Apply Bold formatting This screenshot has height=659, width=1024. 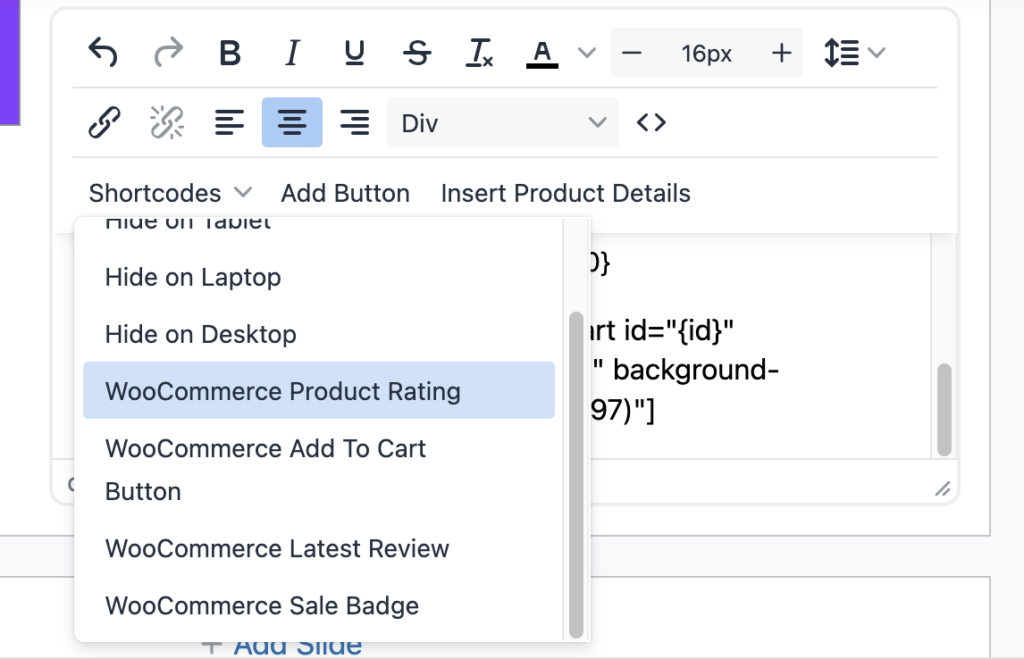point(229,53)
